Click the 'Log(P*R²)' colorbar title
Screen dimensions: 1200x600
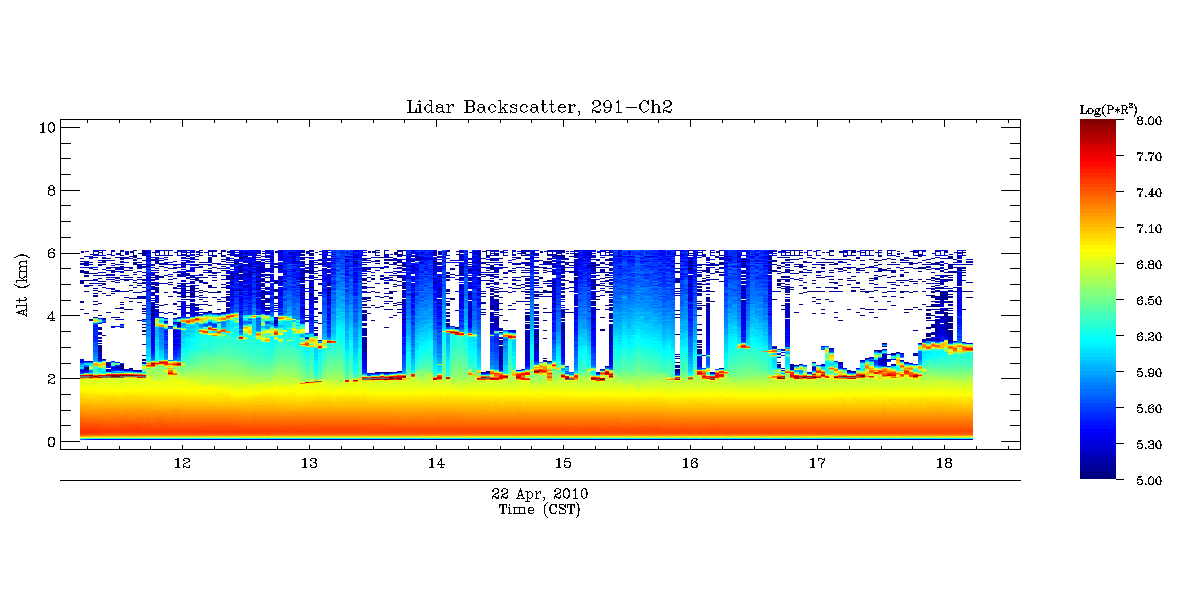[1109, 108]
